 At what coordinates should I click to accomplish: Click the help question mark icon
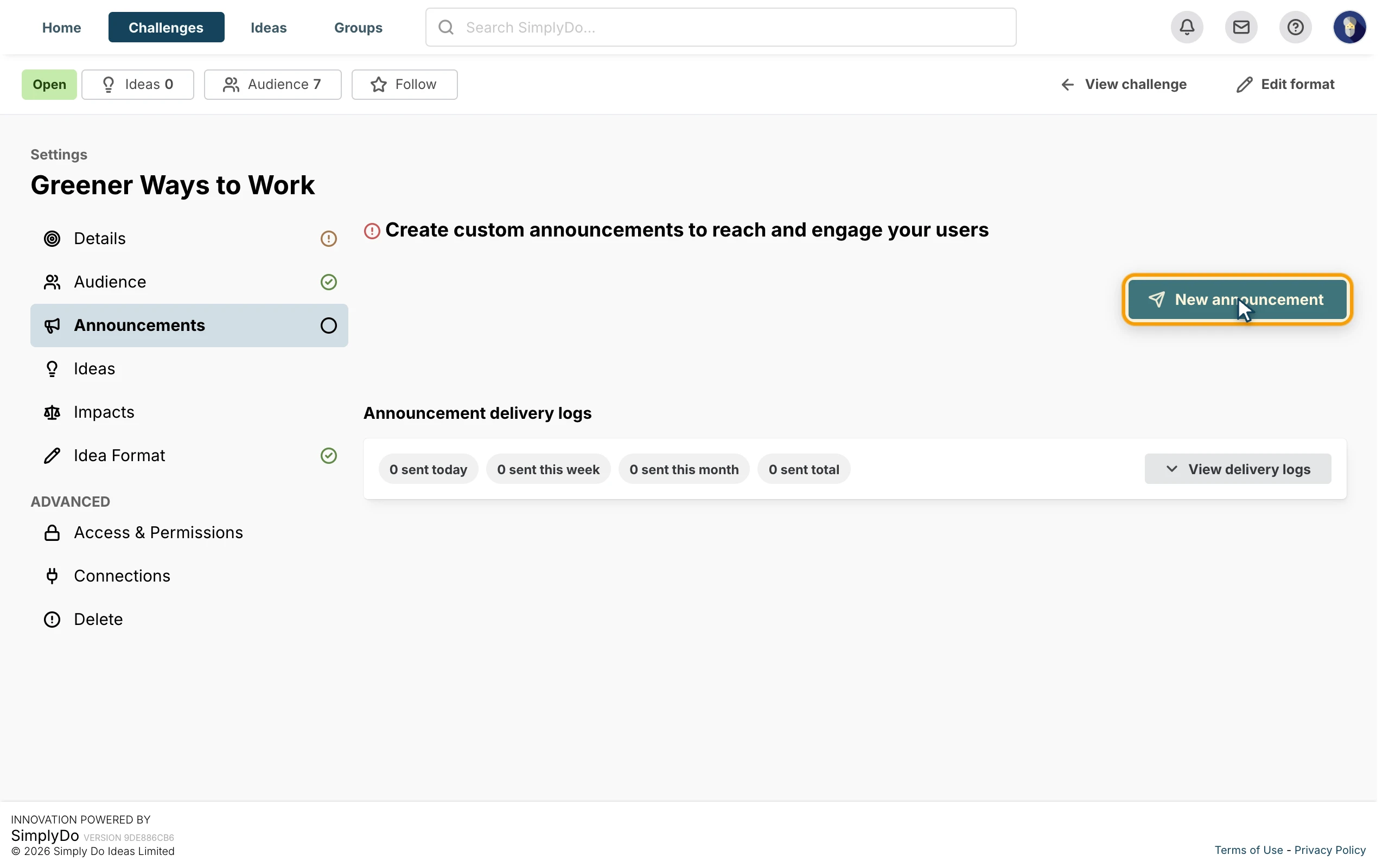[1295, 27]
